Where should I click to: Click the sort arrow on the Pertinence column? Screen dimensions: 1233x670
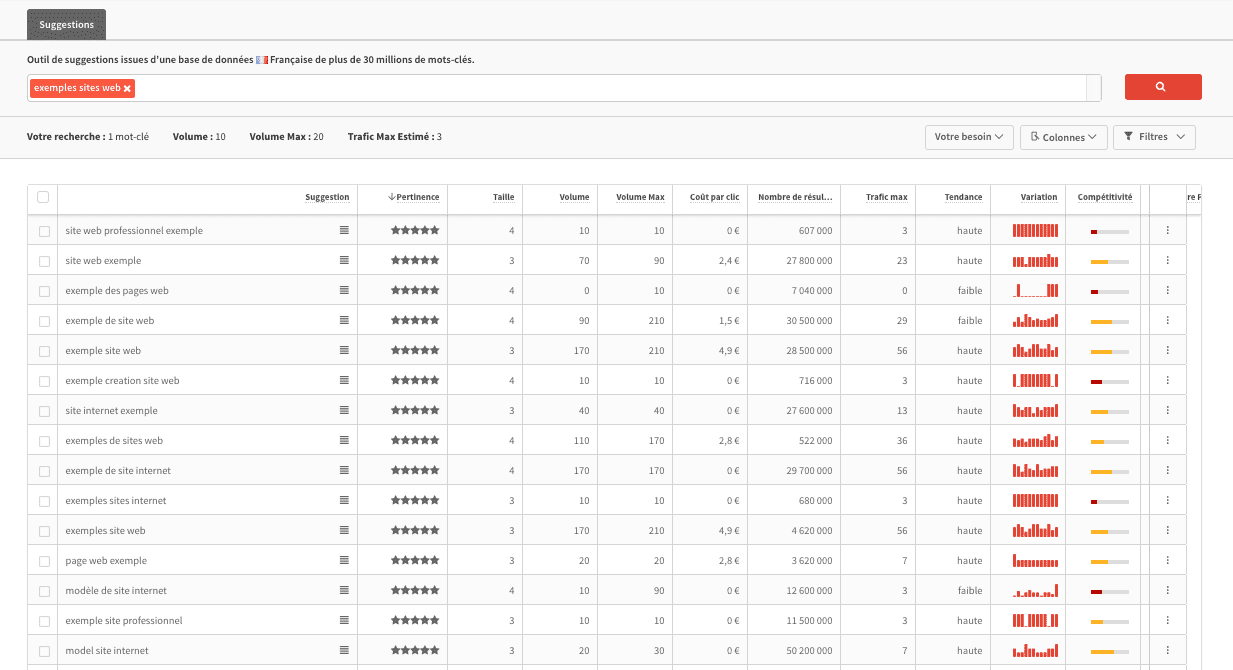pos(391,197)
